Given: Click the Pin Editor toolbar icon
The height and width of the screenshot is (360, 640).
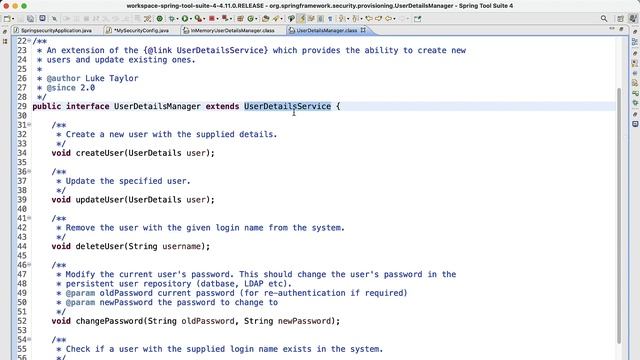Looking at the screenshot, I should (x=418, y=19).
